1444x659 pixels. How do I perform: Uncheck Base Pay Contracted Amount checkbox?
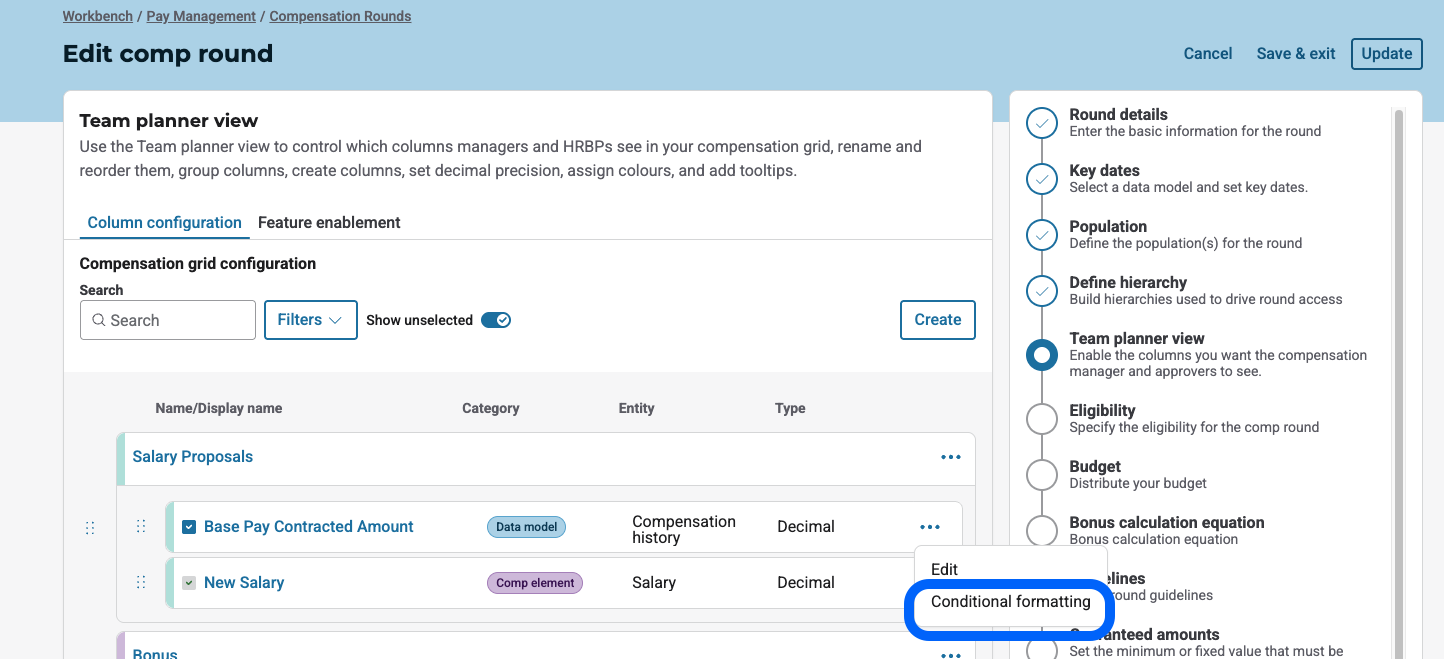pyautogui.click(x=189, y=527)
